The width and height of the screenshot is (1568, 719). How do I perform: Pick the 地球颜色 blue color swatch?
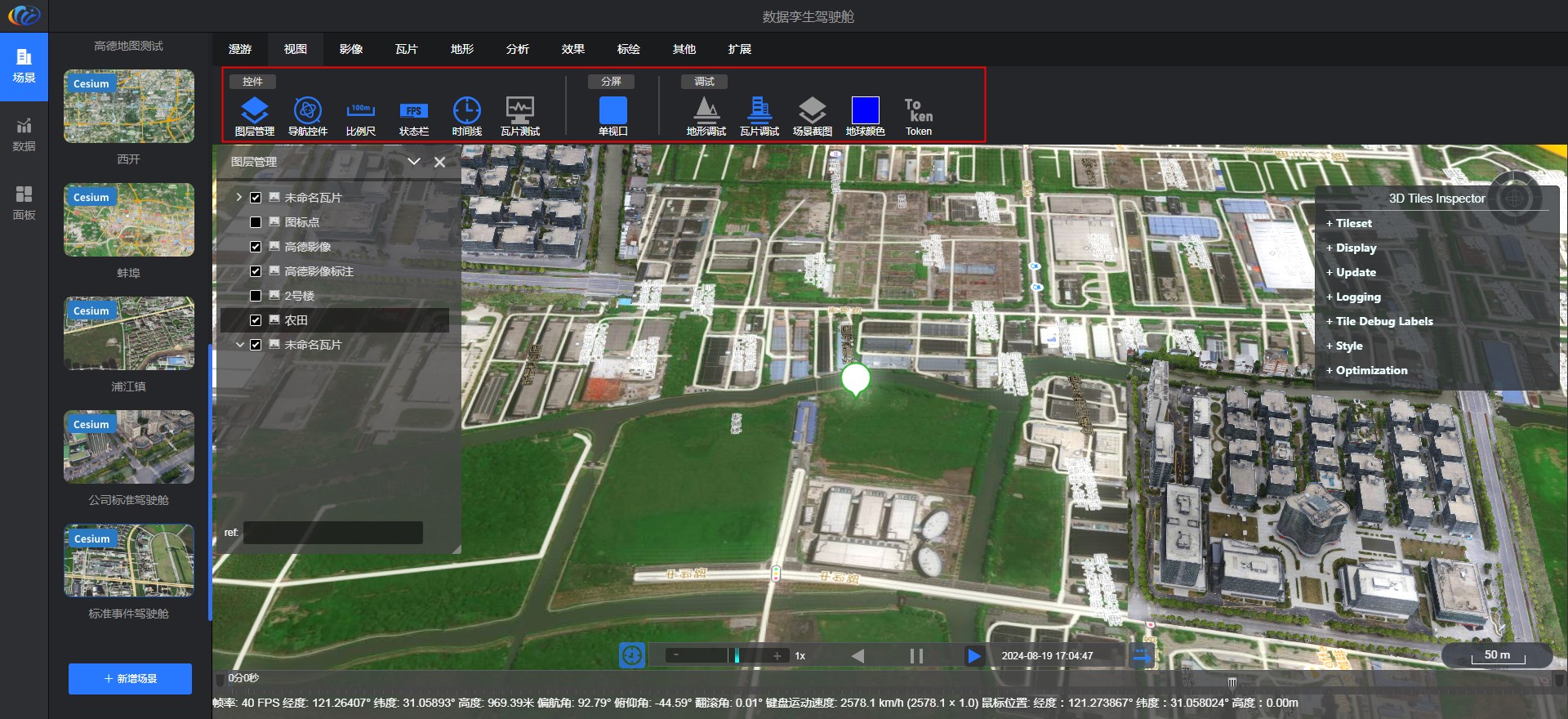pos(865,110)
